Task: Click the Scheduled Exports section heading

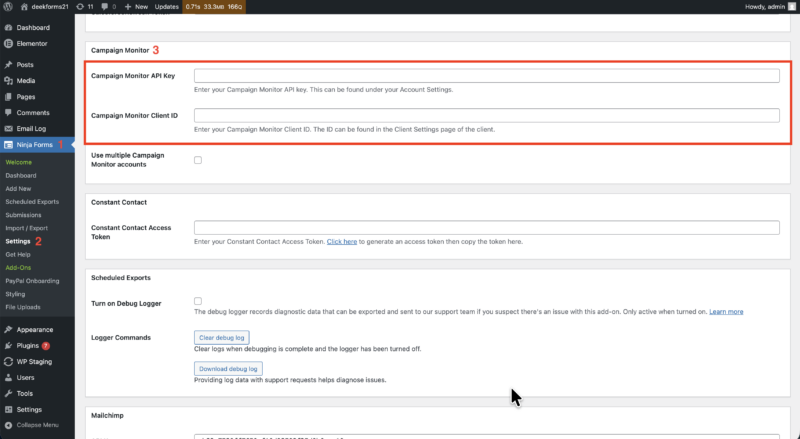Action: (121, 278)
